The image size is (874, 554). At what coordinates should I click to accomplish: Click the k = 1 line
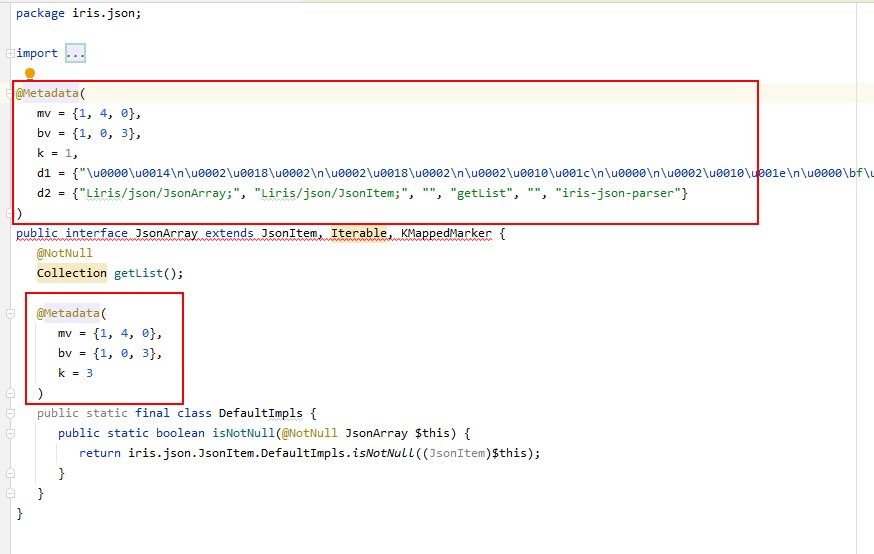coord(57,153)
